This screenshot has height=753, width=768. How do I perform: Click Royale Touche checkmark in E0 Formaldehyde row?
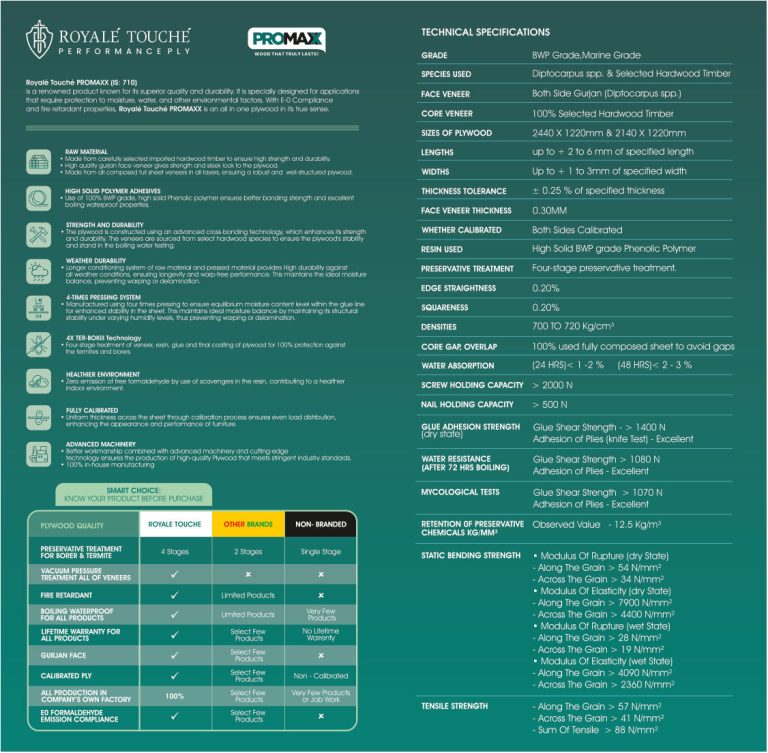coord(175,716)
